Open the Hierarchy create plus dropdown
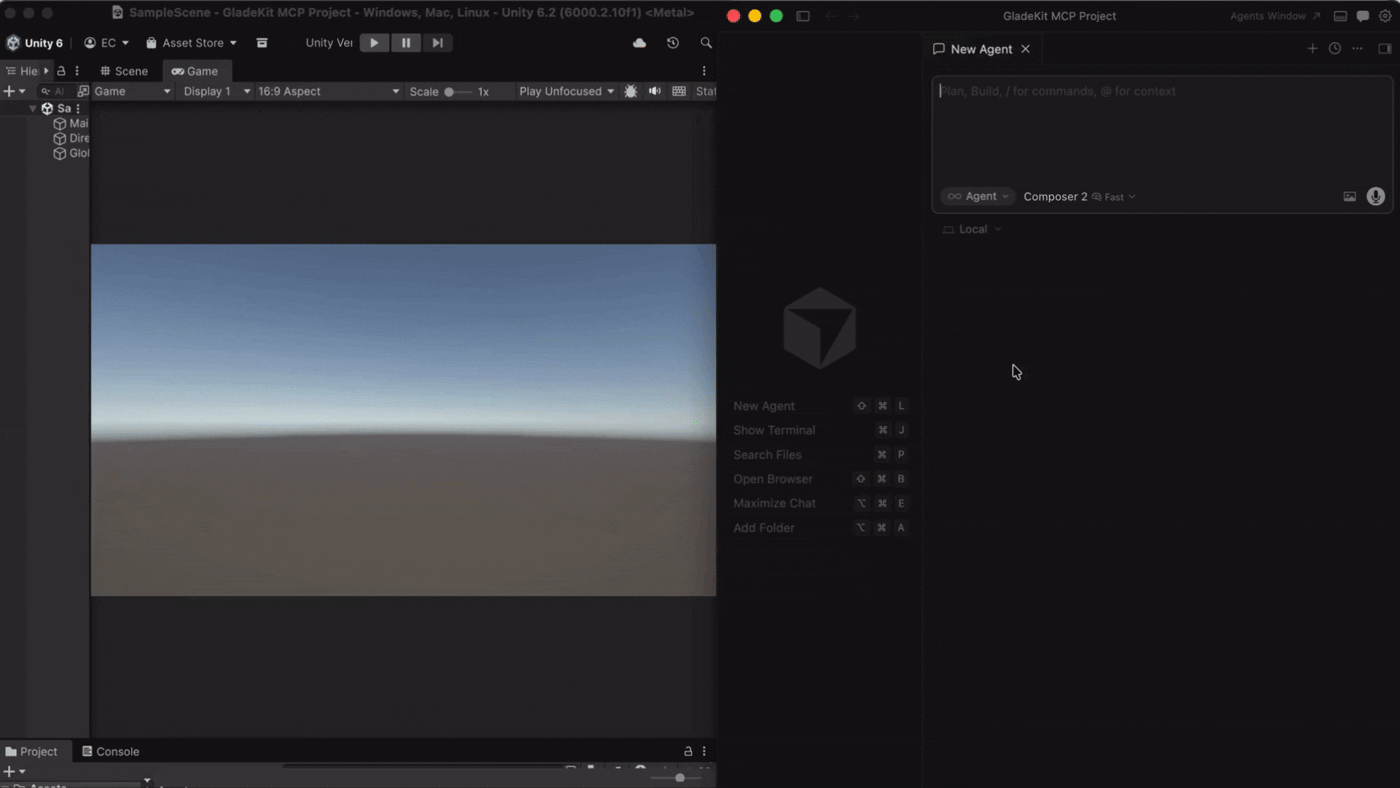 [14, 91]
